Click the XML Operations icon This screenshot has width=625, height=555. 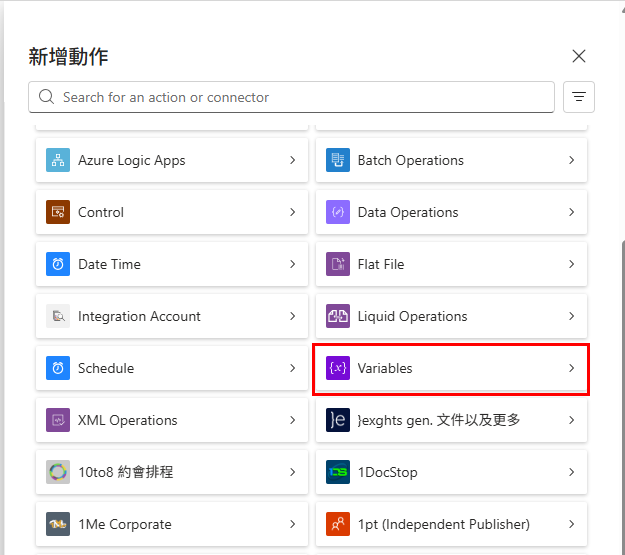(58, 420)
